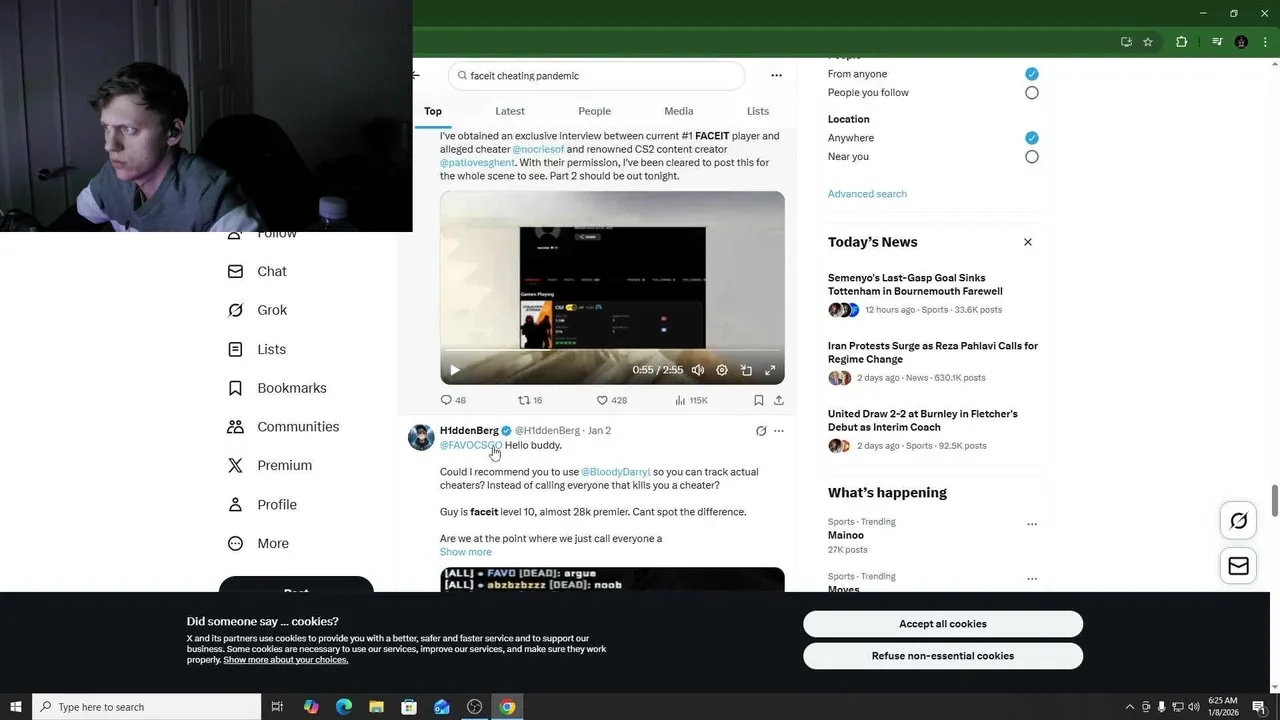1280x720 pixels.
Task: Click Accept all cookies
Action: point(943,624)
